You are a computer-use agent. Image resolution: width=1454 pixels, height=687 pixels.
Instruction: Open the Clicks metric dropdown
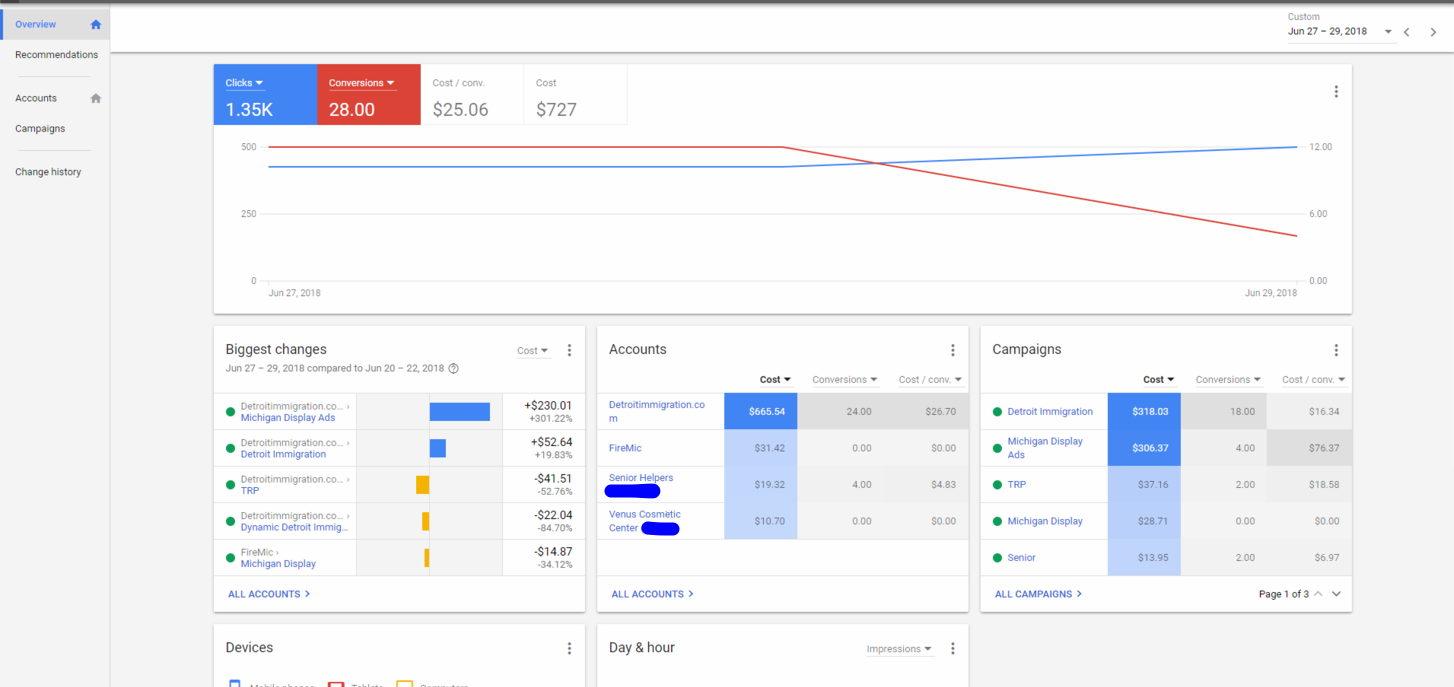tap(244, 83)
